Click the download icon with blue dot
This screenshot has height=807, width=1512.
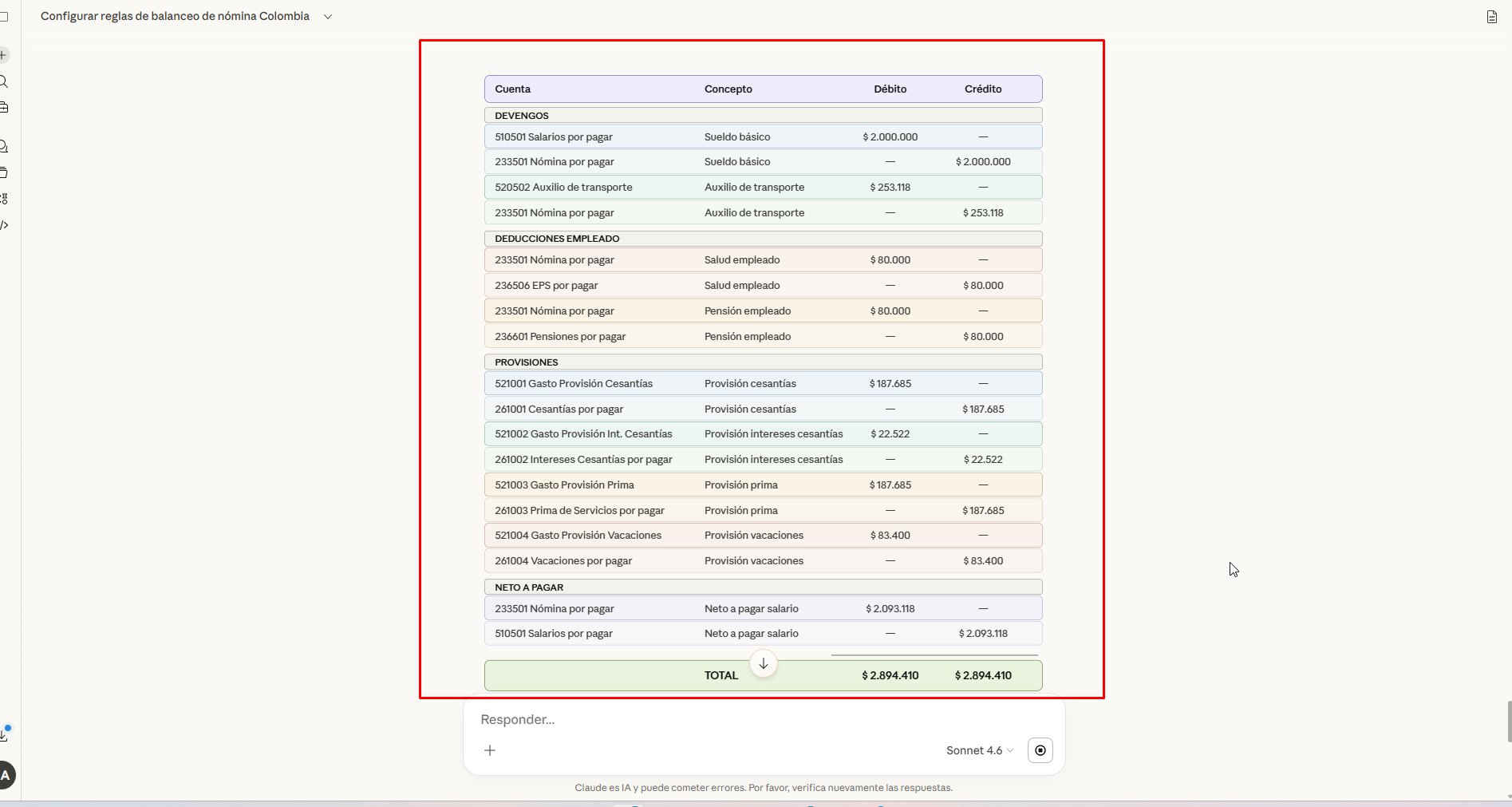tap(4, 734)
